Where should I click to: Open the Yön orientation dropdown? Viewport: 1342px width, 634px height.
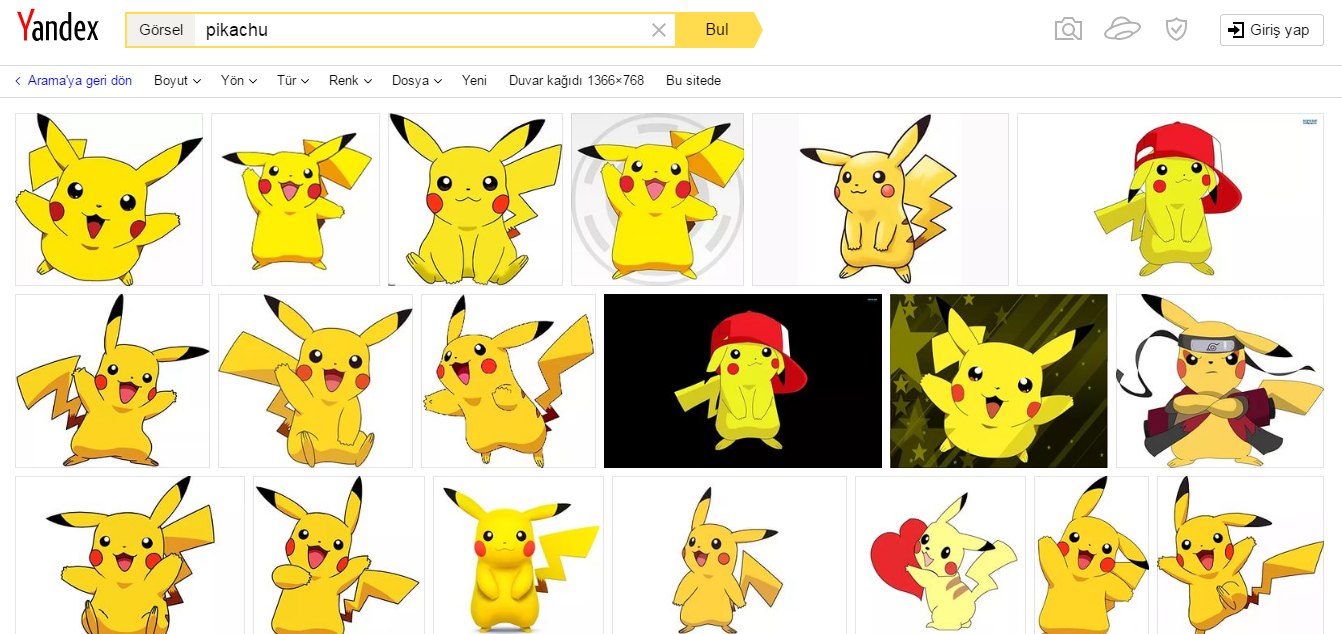coord(239,81)
